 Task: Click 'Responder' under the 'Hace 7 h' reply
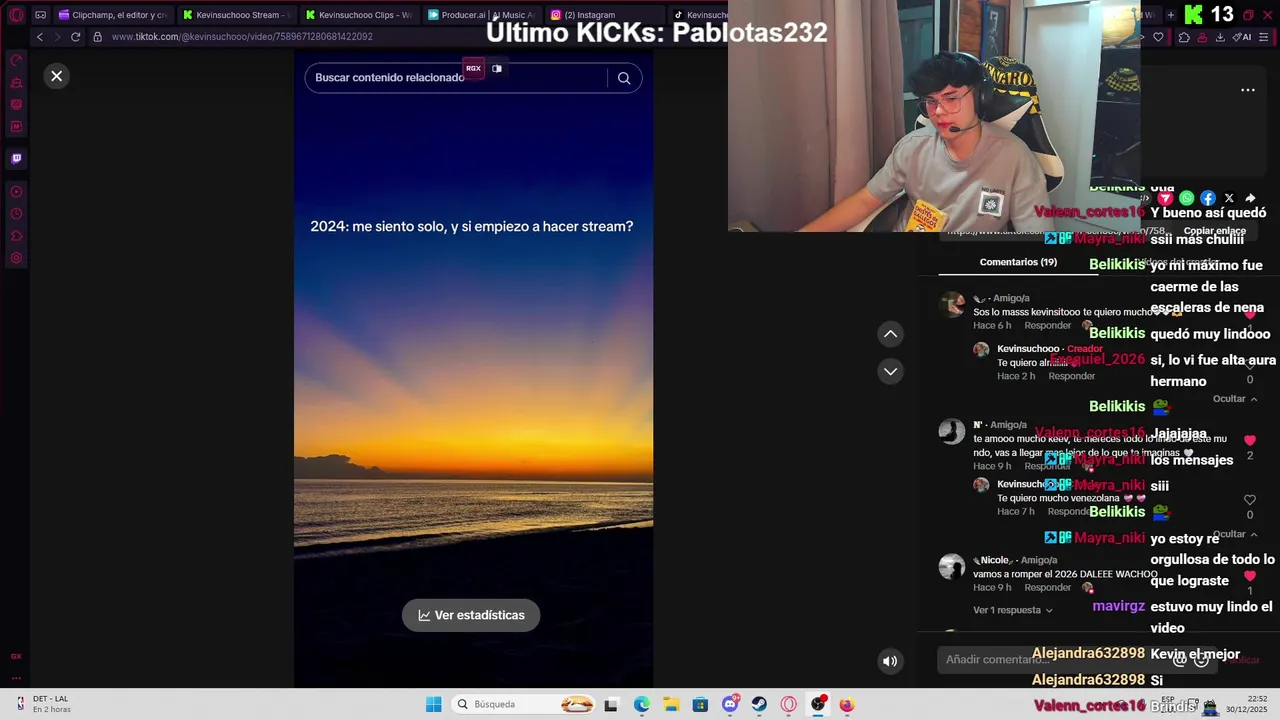click(x=1071, y=511)
